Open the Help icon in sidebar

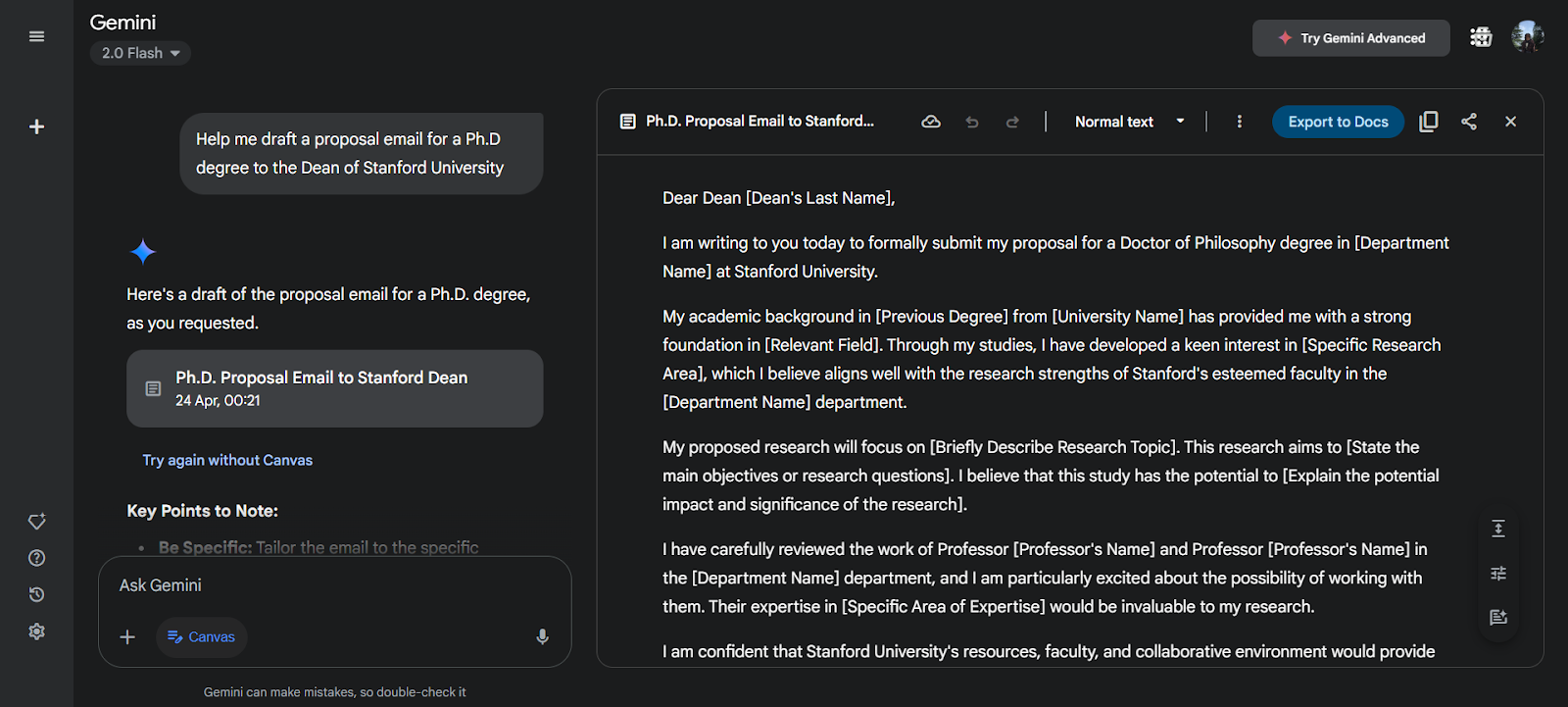(36, 558)
